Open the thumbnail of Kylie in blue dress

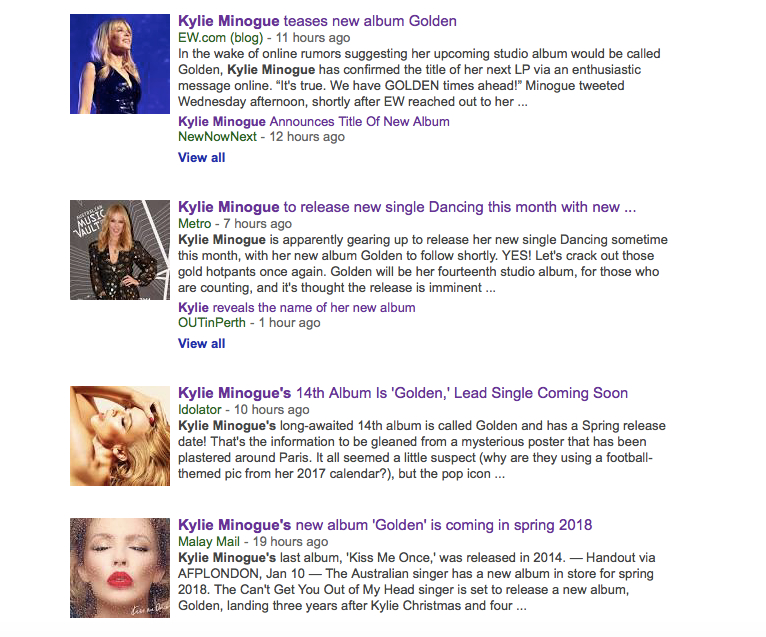(120, 64)
